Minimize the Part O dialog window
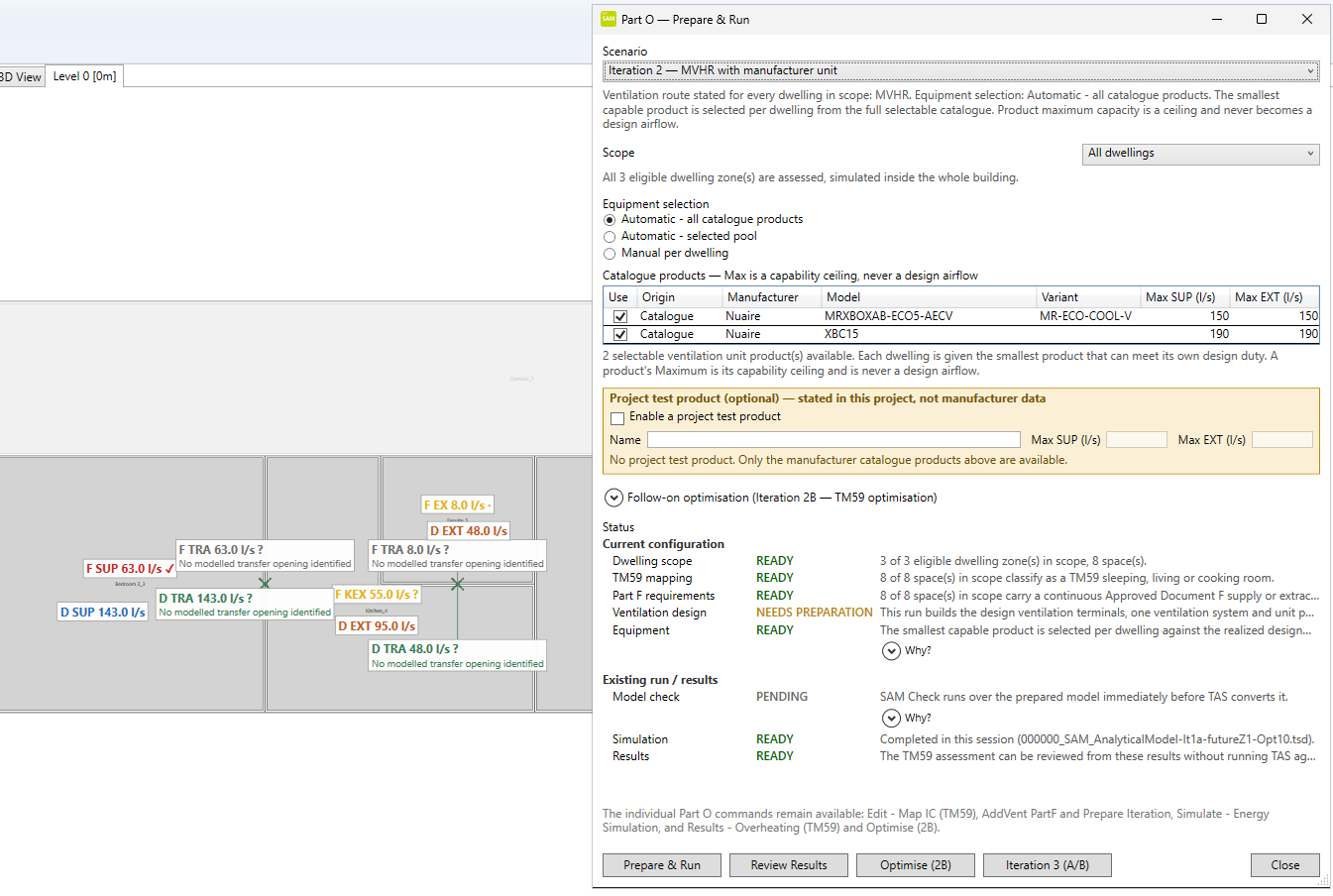 1216,19
